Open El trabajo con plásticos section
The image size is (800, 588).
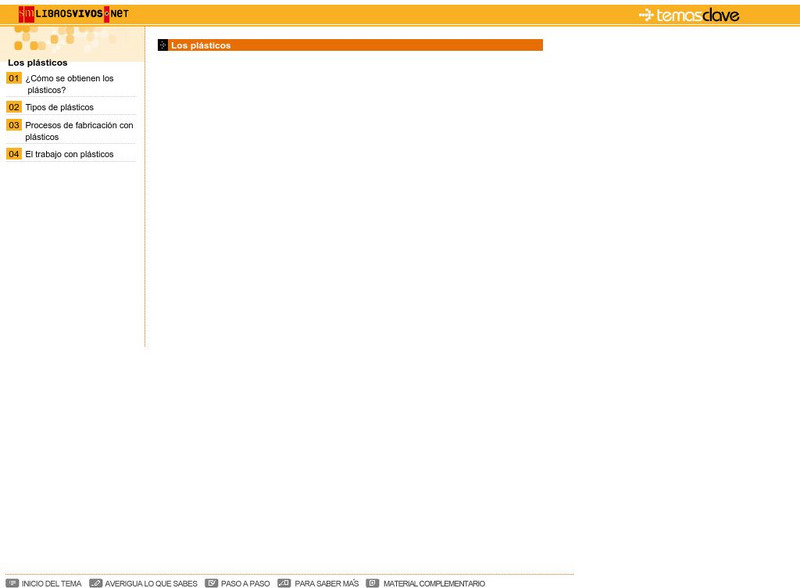[x=69, y=154]
